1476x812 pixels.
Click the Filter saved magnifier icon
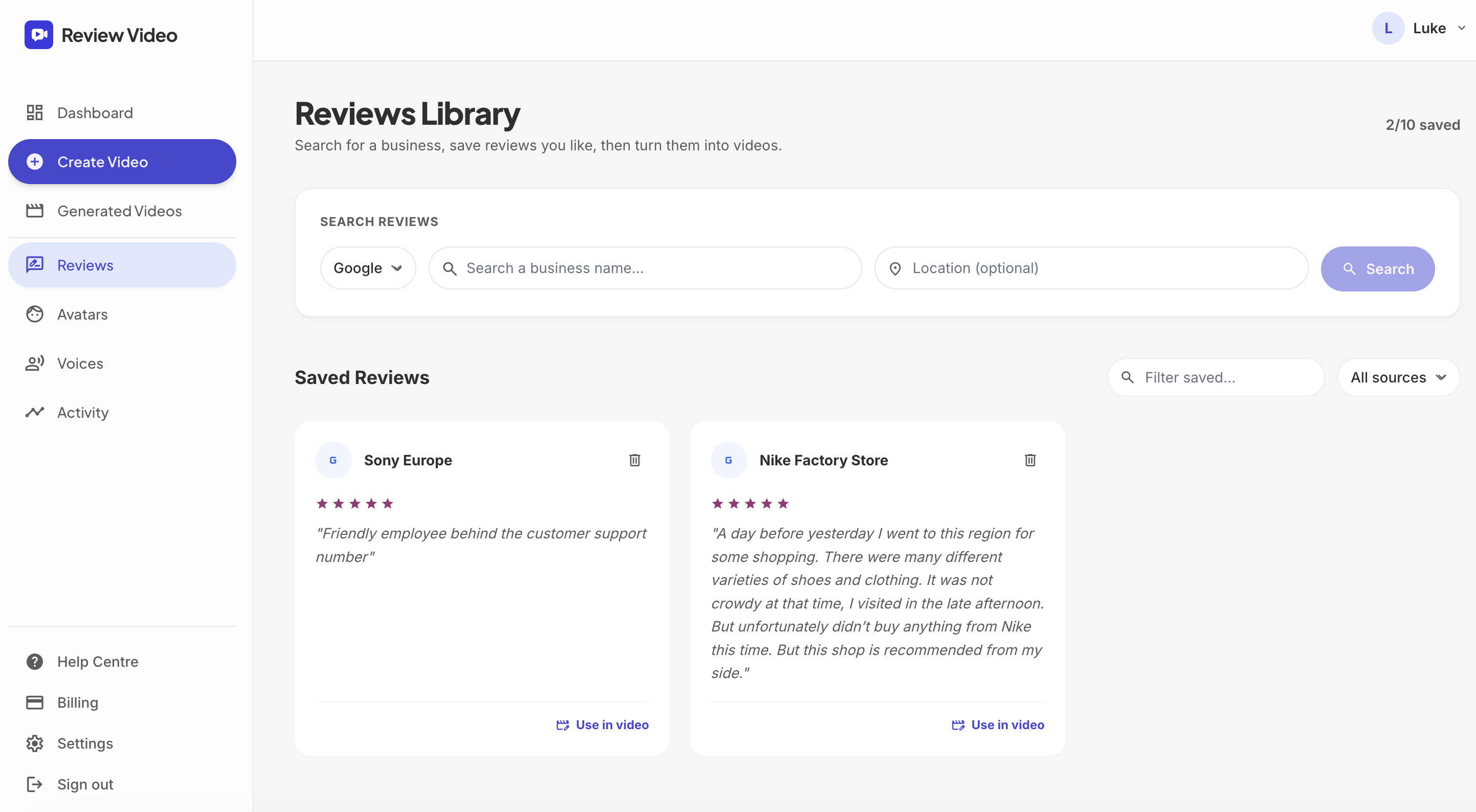pyautogui.click(x=1127, y=378)
